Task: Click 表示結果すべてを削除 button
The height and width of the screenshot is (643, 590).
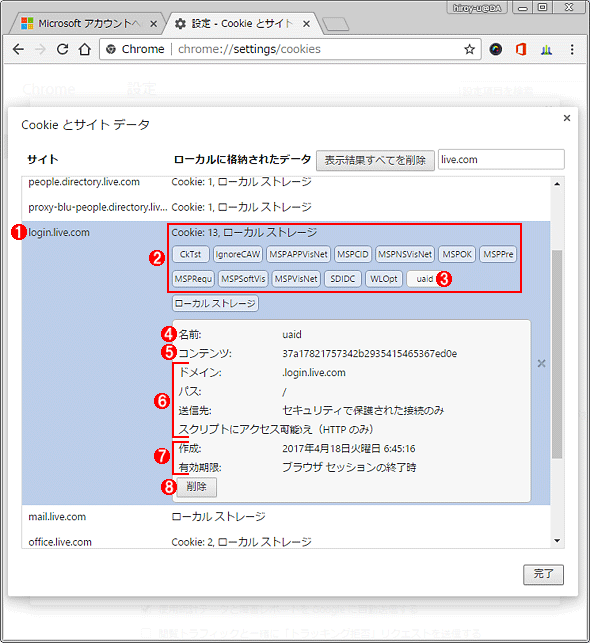Action: [x=375, y=160]
